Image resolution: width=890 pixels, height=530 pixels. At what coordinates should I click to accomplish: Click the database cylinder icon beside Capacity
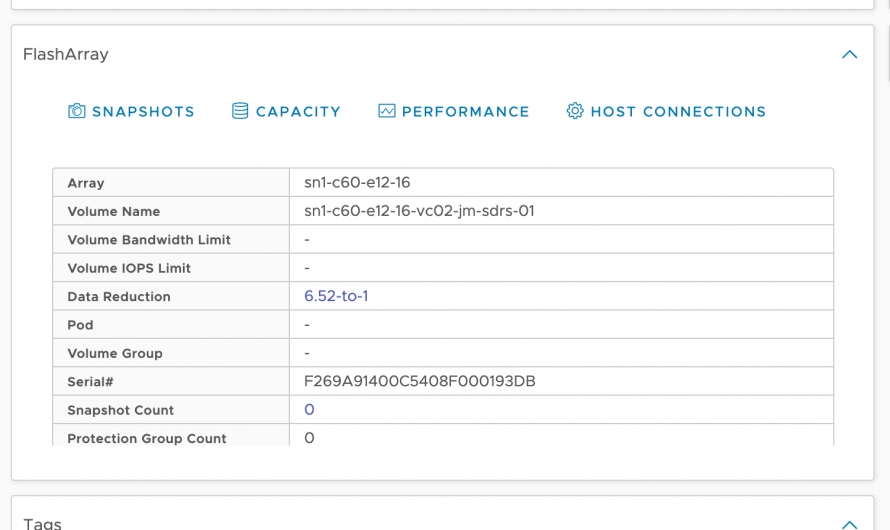[240, 111]
